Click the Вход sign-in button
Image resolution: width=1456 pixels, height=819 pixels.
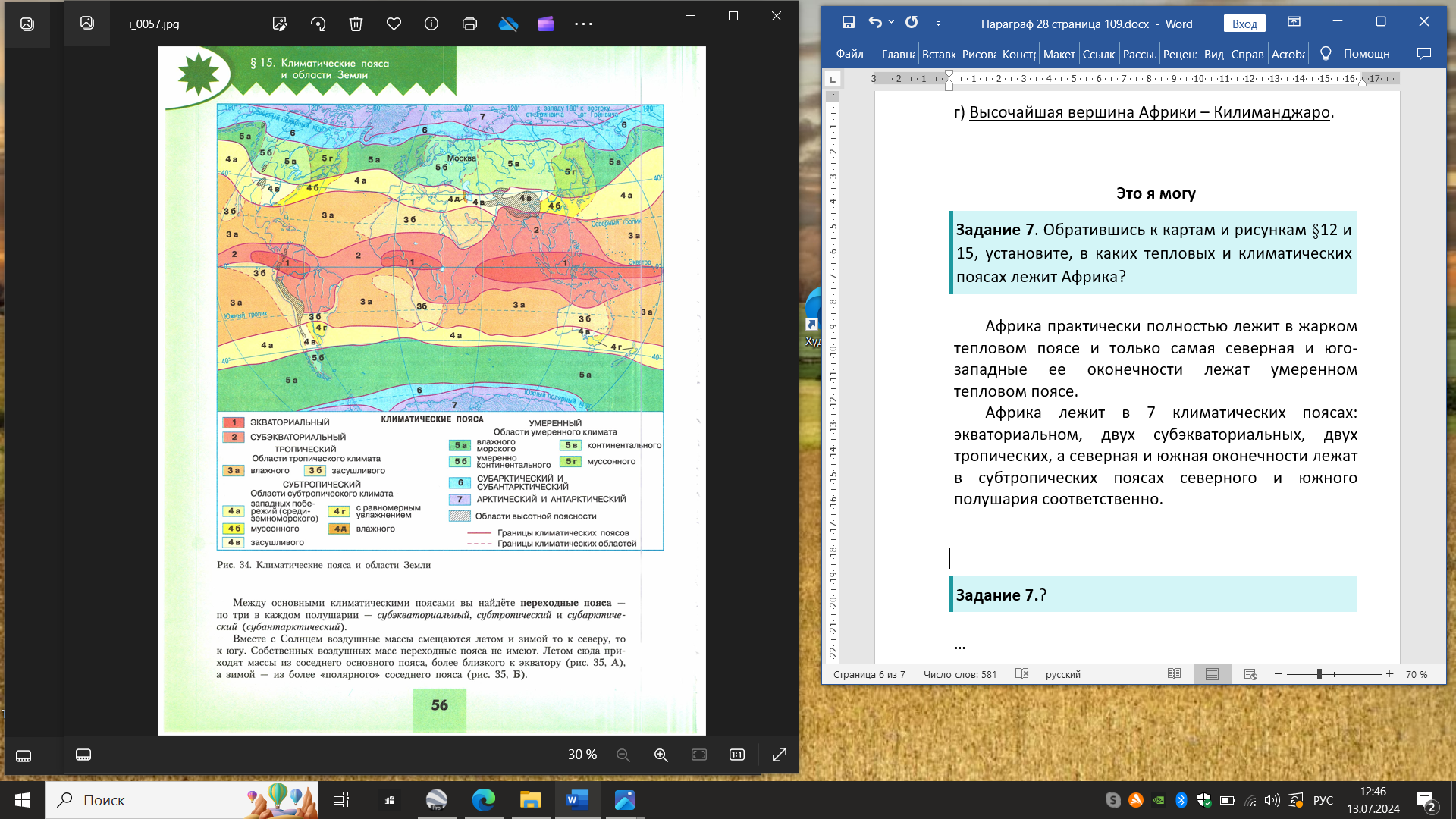click(1244, 24)
